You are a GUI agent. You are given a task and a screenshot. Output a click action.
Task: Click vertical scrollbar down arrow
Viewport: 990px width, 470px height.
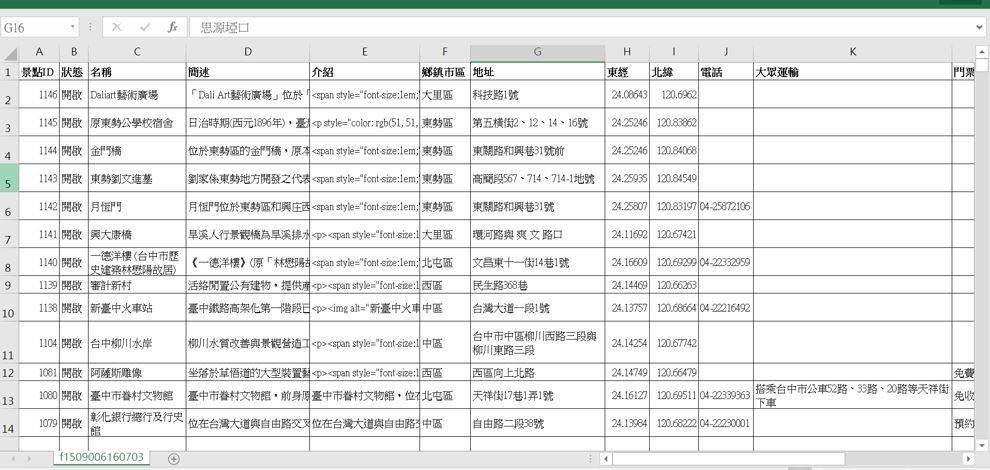[x=982, y=445]
